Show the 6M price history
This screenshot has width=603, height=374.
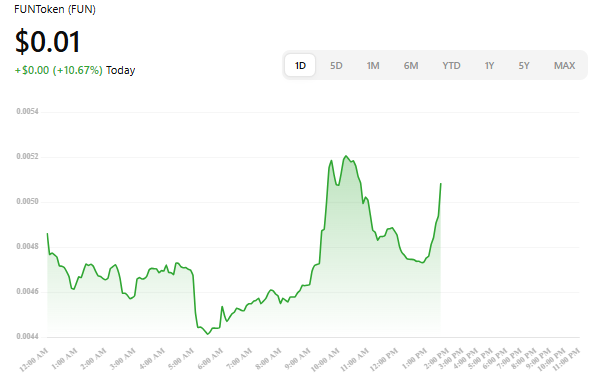[411, 66]
